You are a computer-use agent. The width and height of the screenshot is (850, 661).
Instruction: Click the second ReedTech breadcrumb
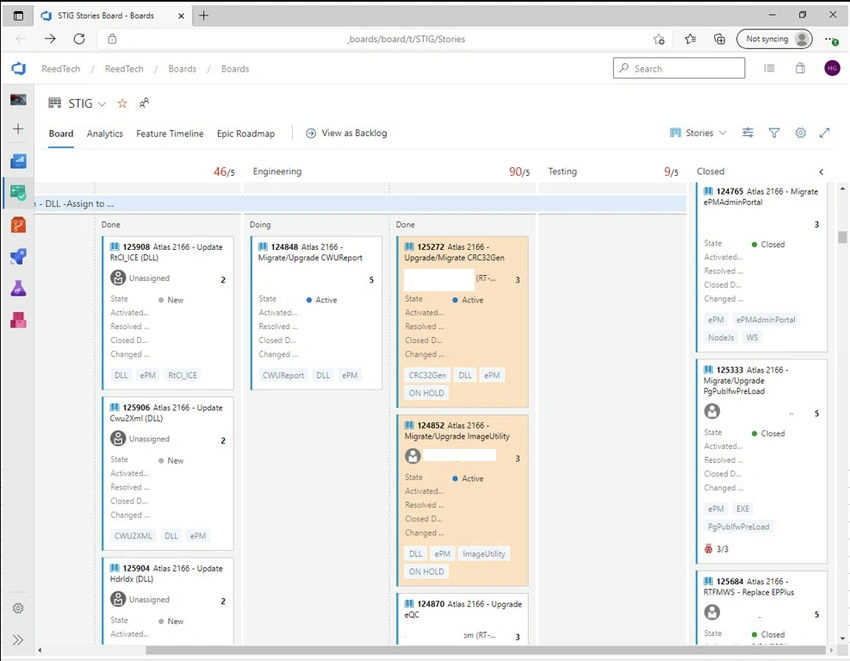pos(124,69)
